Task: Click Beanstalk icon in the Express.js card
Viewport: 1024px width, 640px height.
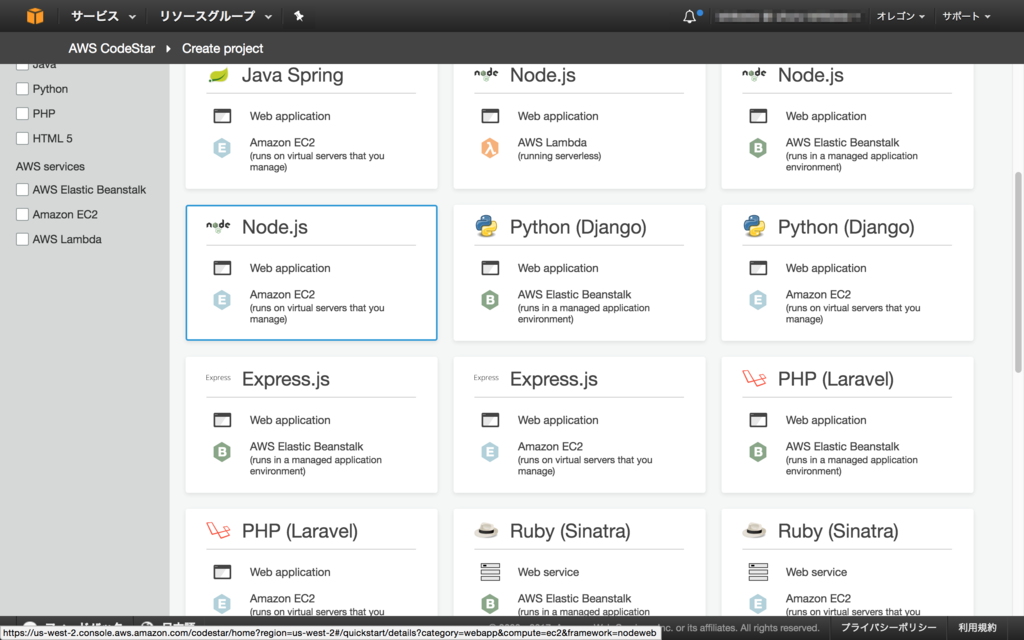Action: [x=222, y=452]
